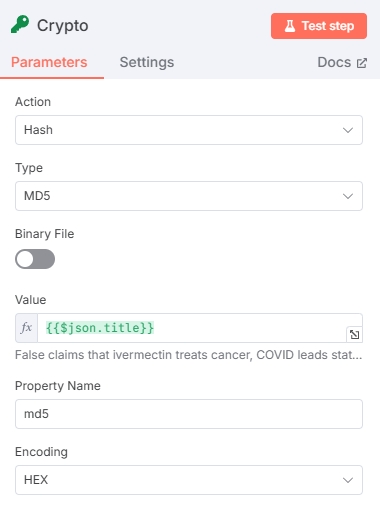Image resolution: width=380 pixels, height=509 pixels.
Task: Click the expression preview text about ivermectin
Action: [188, 355]
